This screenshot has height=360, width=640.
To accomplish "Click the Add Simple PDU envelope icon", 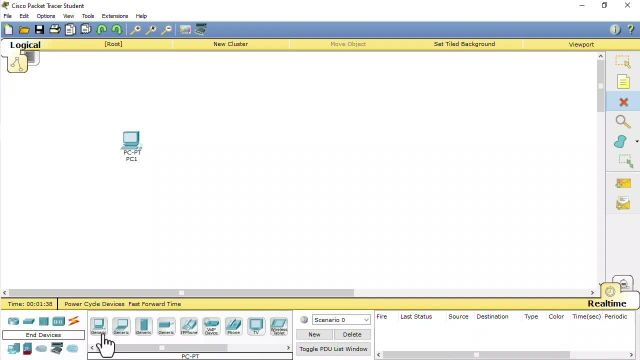I will (x=623, y=183).
